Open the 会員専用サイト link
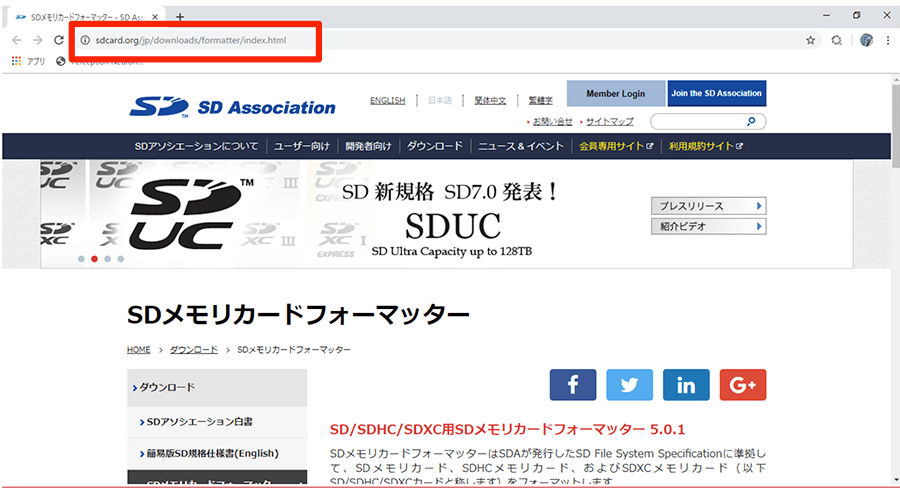900x489 pixels. [616, 146]
